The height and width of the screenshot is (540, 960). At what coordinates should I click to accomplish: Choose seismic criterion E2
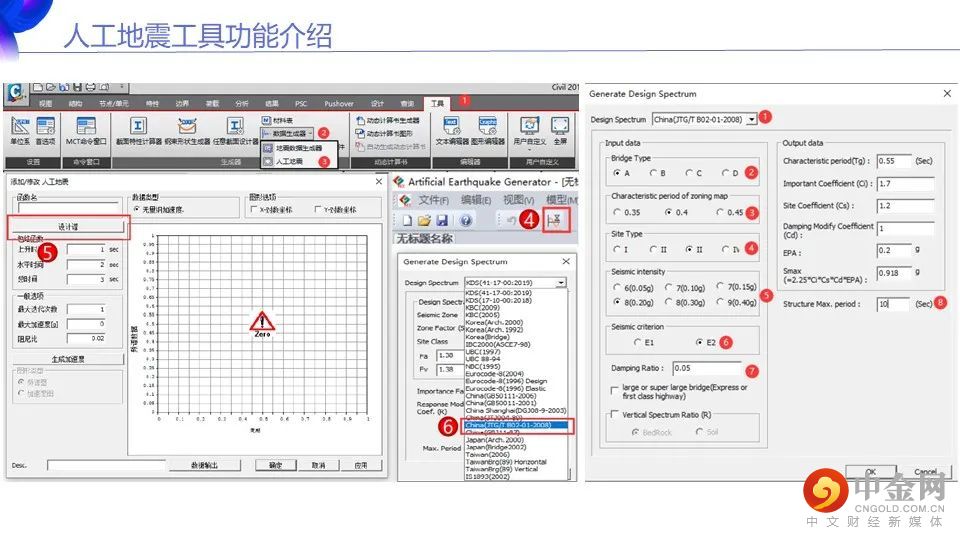699,342
